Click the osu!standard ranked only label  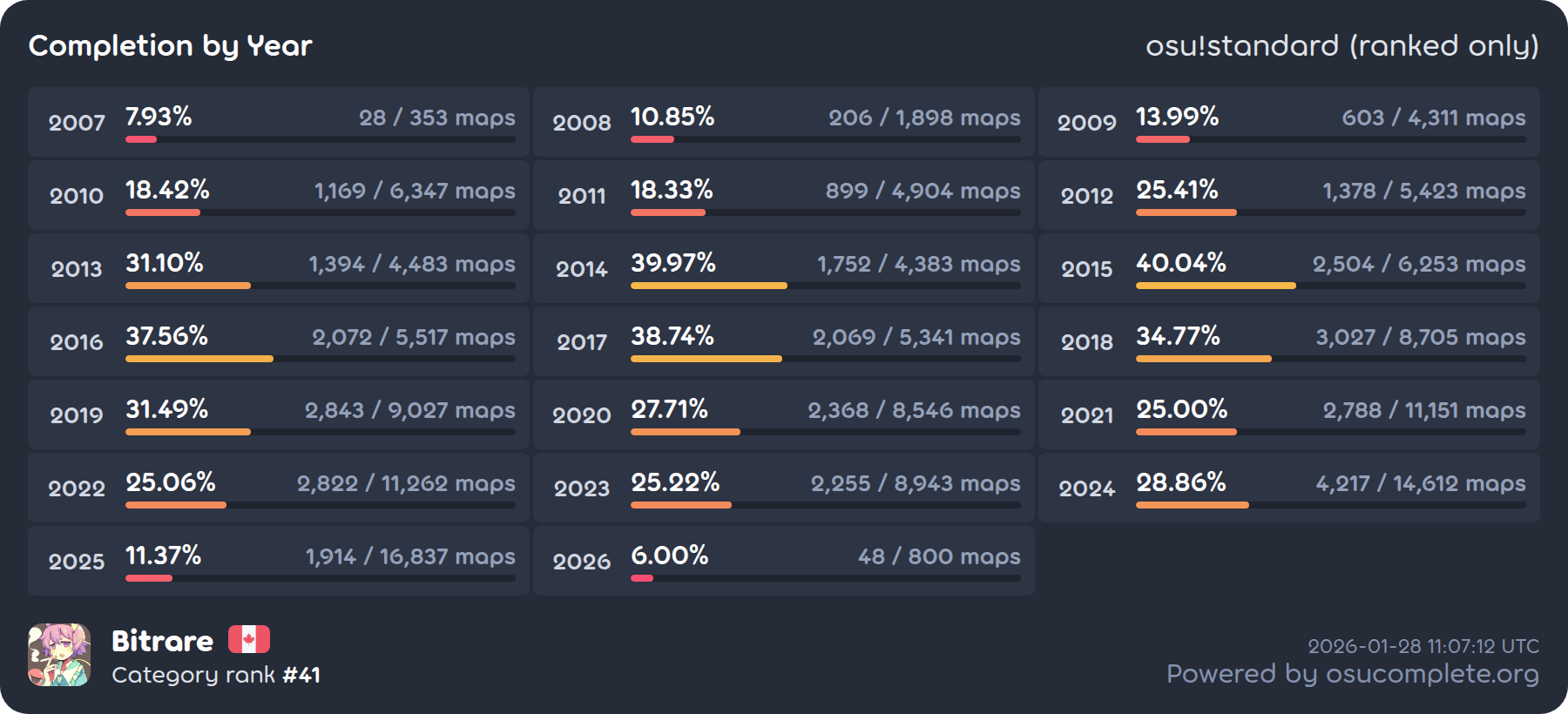[x=1342, y=45]
